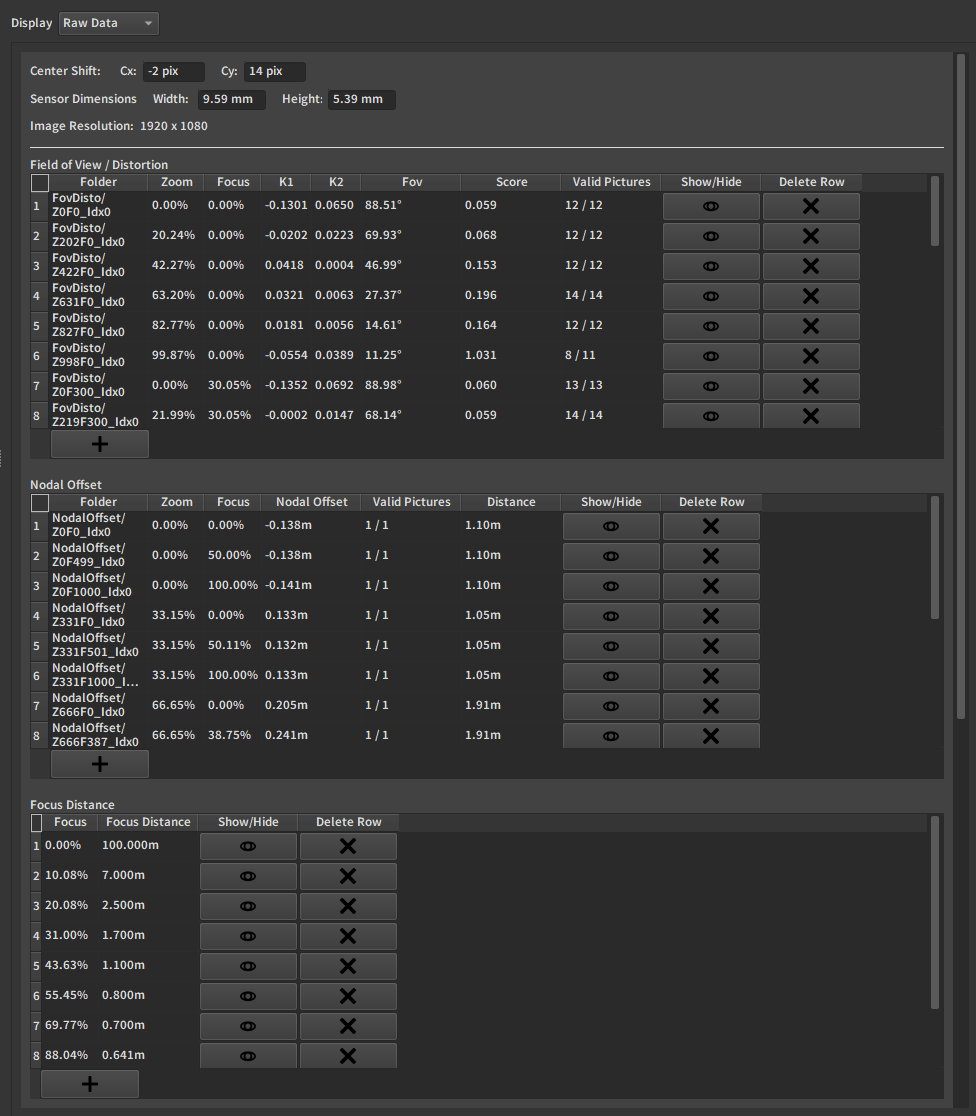Sort Field of View table by Score

tap(511, 182)
